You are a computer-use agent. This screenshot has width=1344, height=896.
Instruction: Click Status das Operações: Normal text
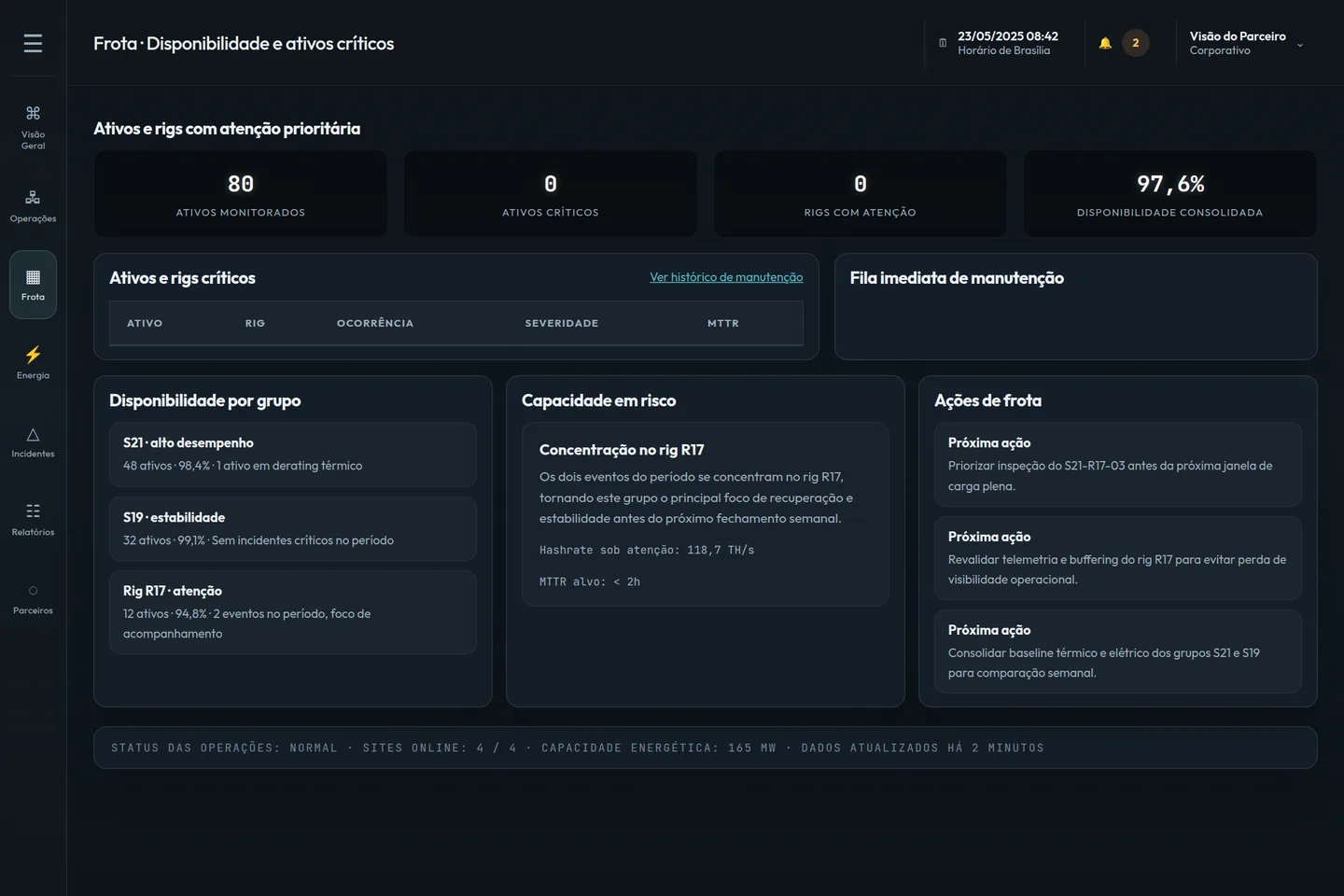tap(224, 748)
